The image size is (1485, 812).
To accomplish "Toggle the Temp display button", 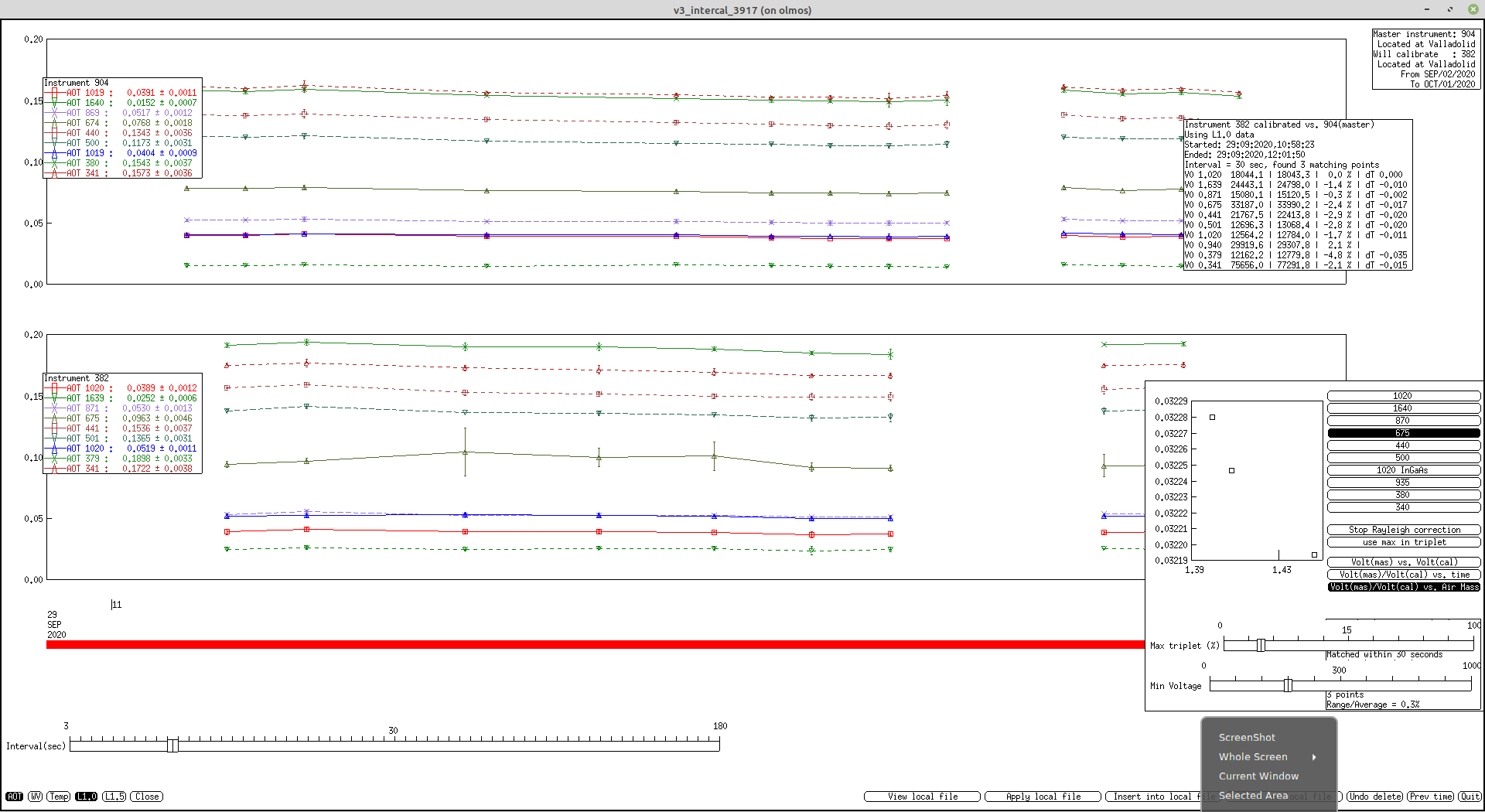I will click(x=59, y=797).
